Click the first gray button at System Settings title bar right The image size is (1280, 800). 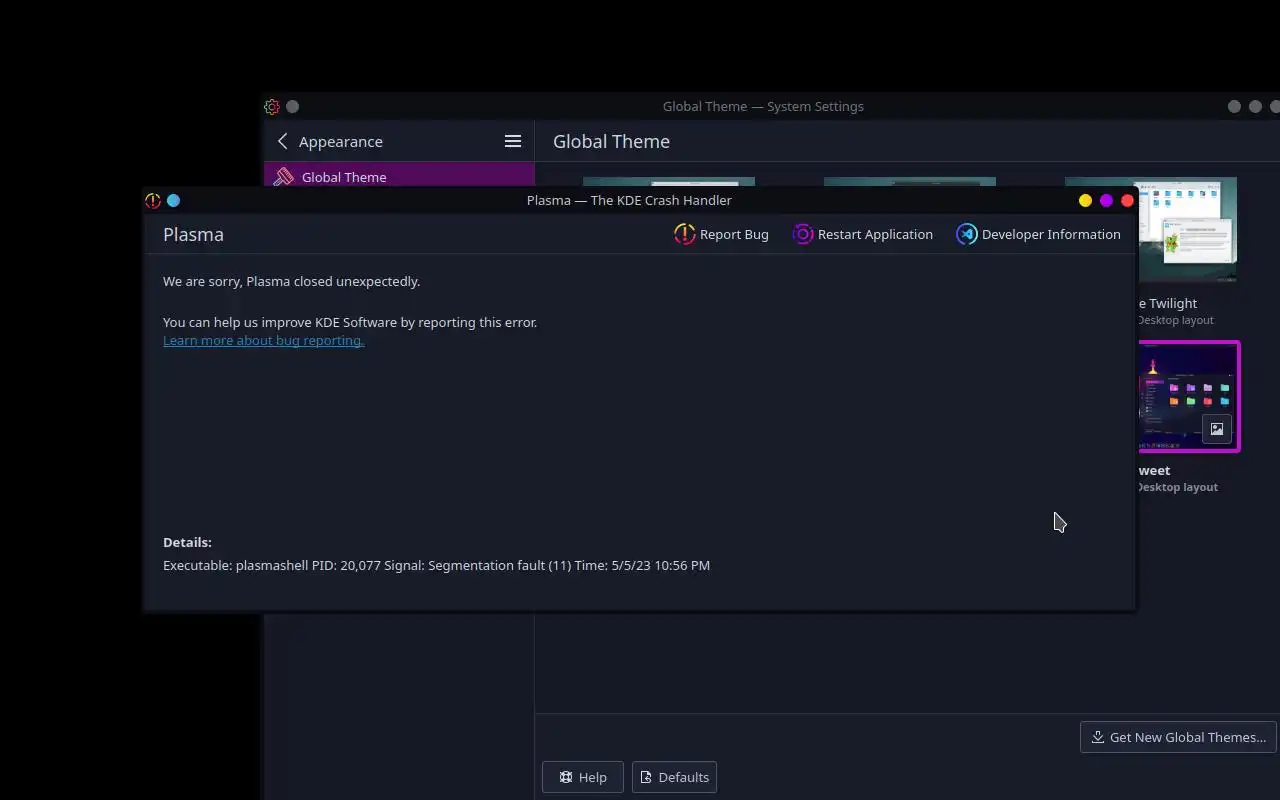[1234, 106]
